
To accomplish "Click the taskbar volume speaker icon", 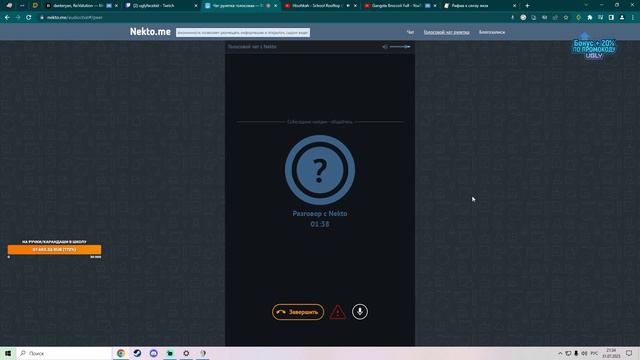I will (x=584, y=353).
